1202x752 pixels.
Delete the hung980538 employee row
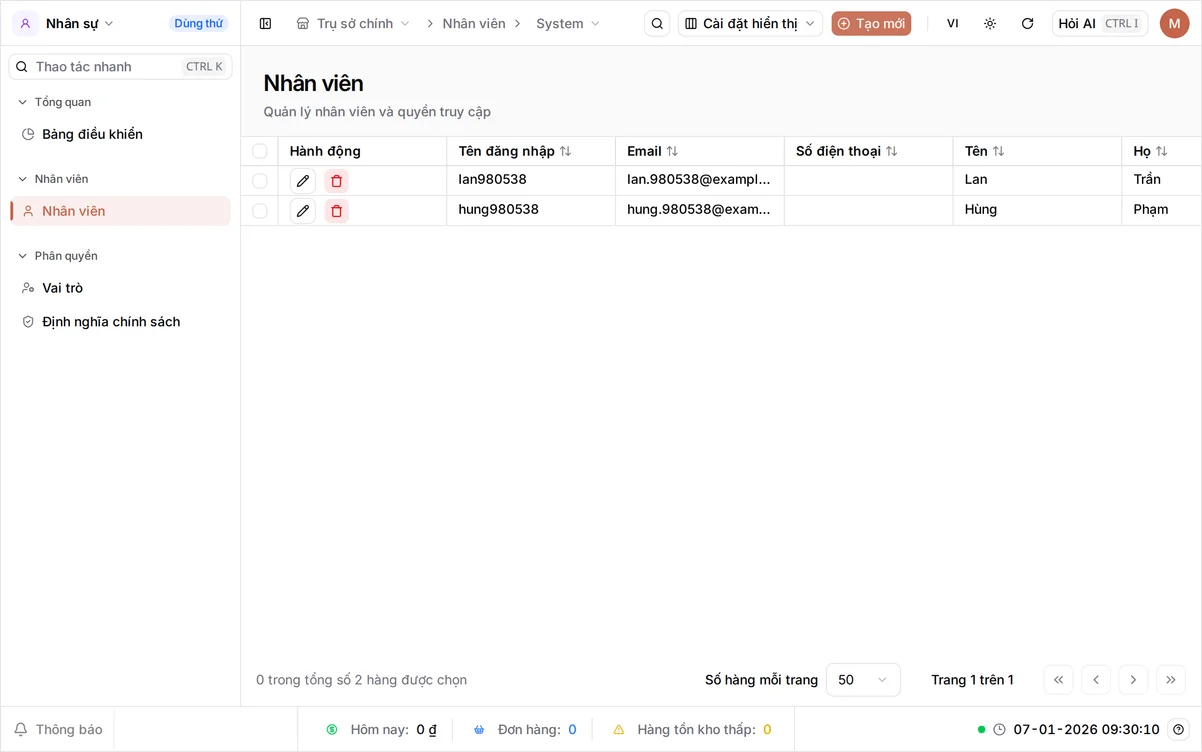[336, 211]
